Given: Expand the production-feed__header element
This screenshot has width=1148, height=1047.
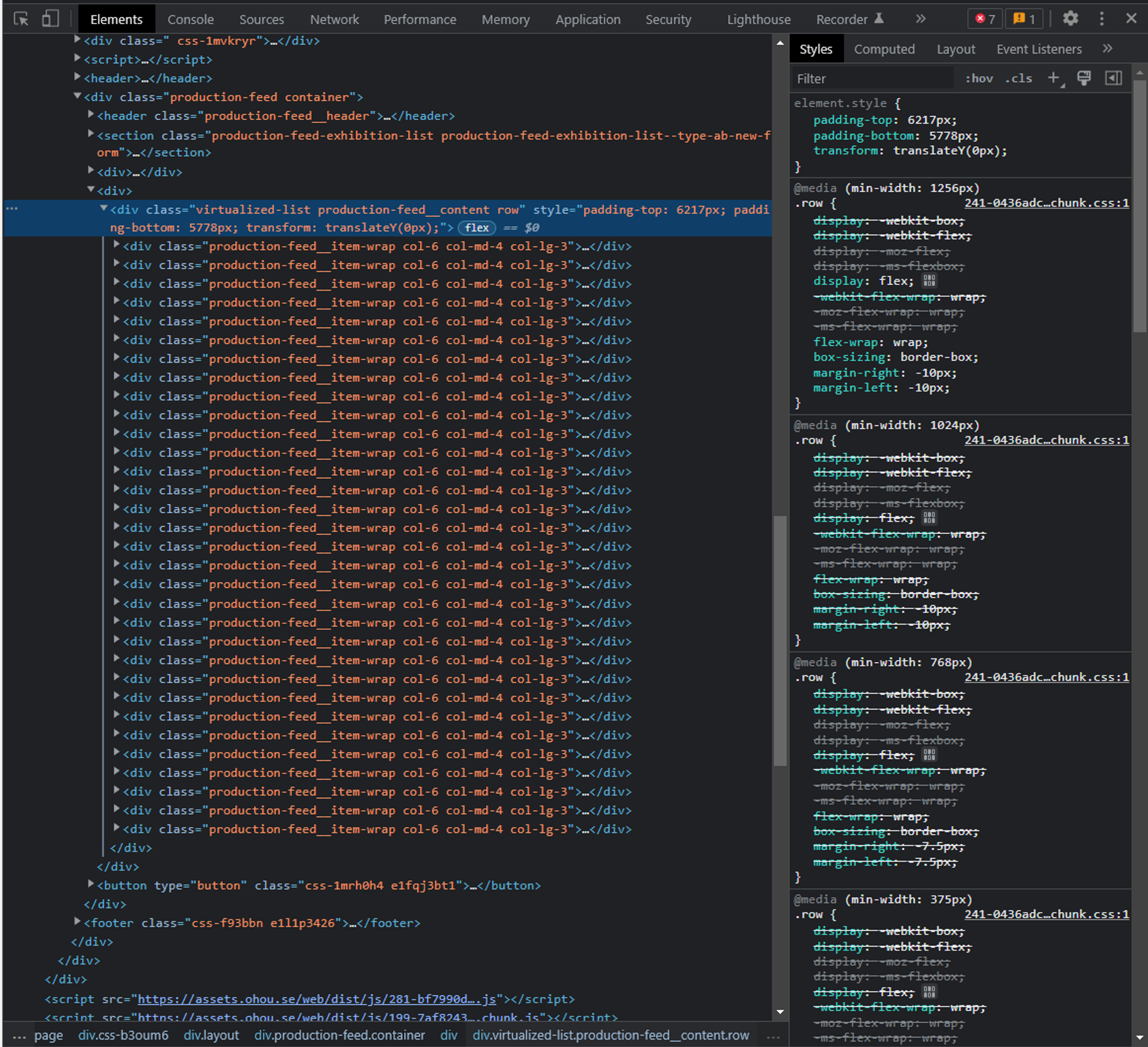Looking at the screenshot, I should pos(91,115).
